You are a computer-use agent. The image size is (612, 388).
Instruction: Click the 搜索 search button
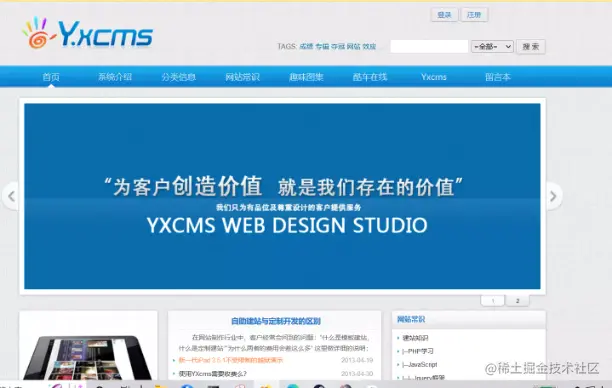click(x=530, y=46)
